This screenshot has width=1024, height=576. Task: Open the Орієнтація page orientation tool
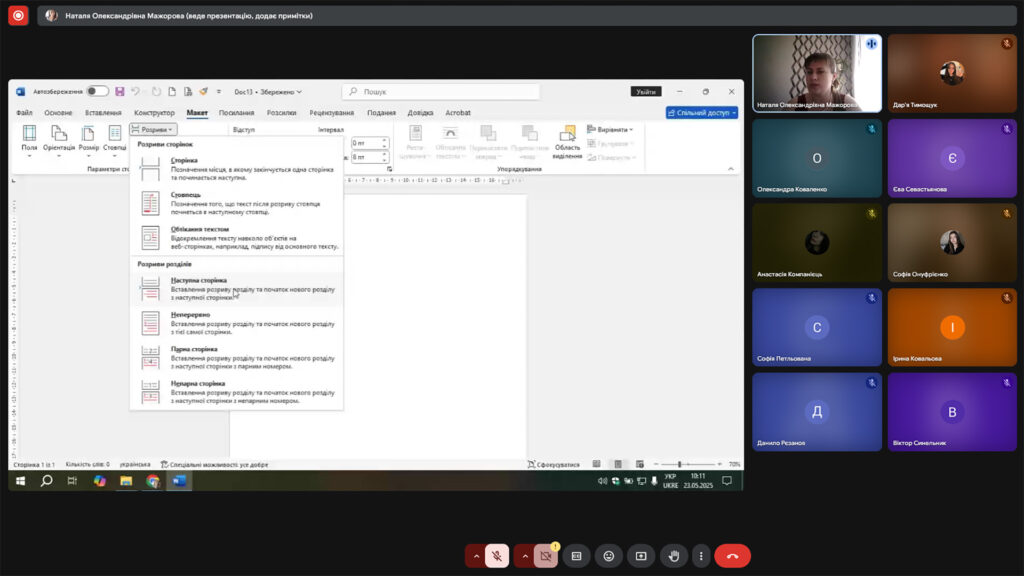[59, 140]
